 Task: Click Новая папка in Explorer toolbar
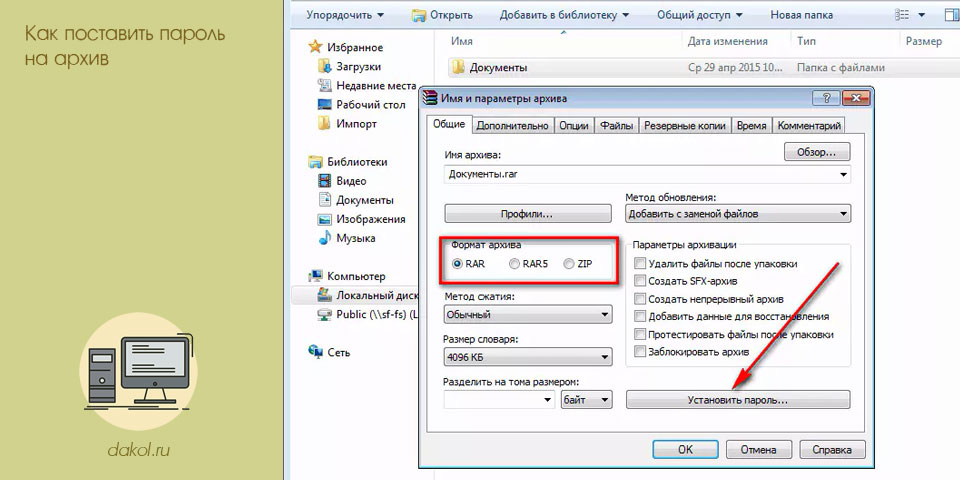[801, 15]
